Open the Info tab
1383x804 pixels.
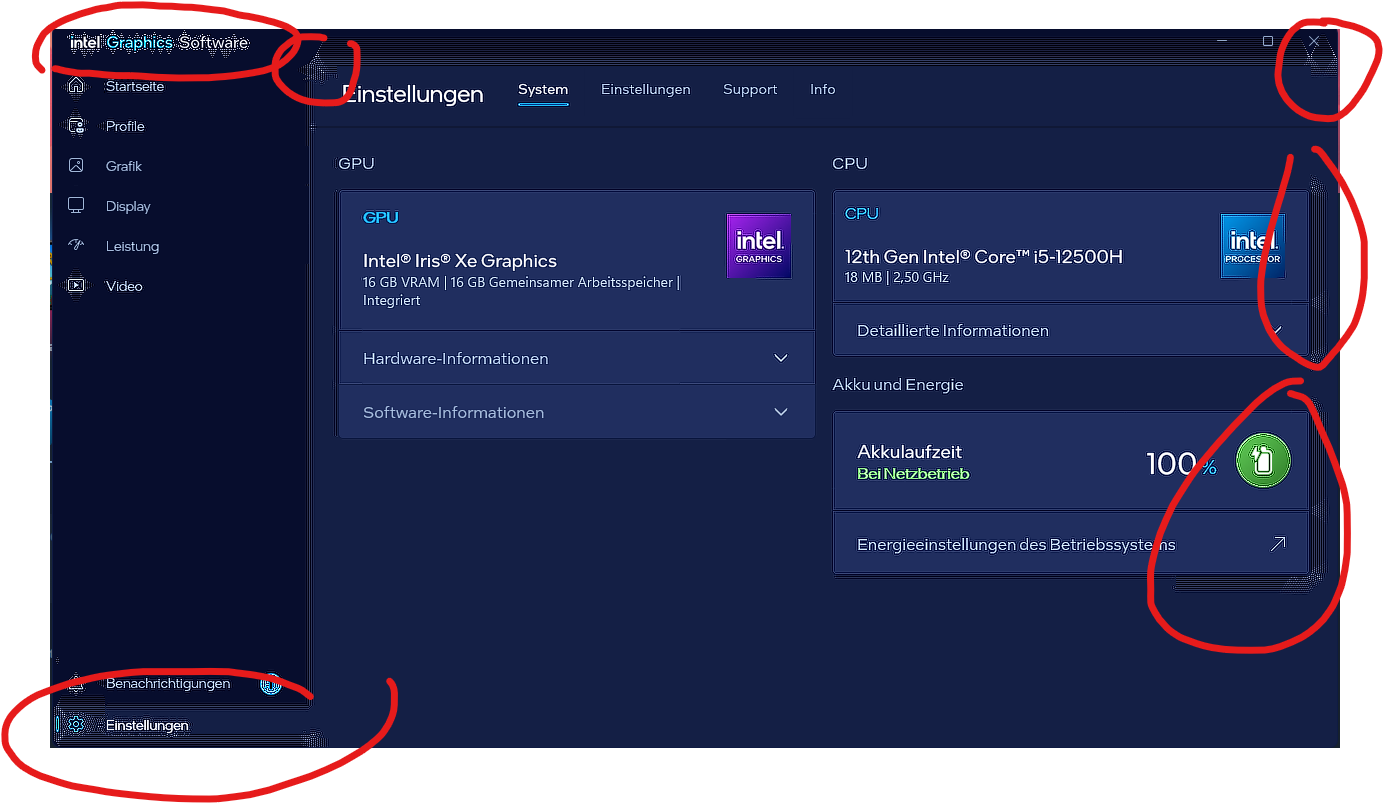point(823,90)
